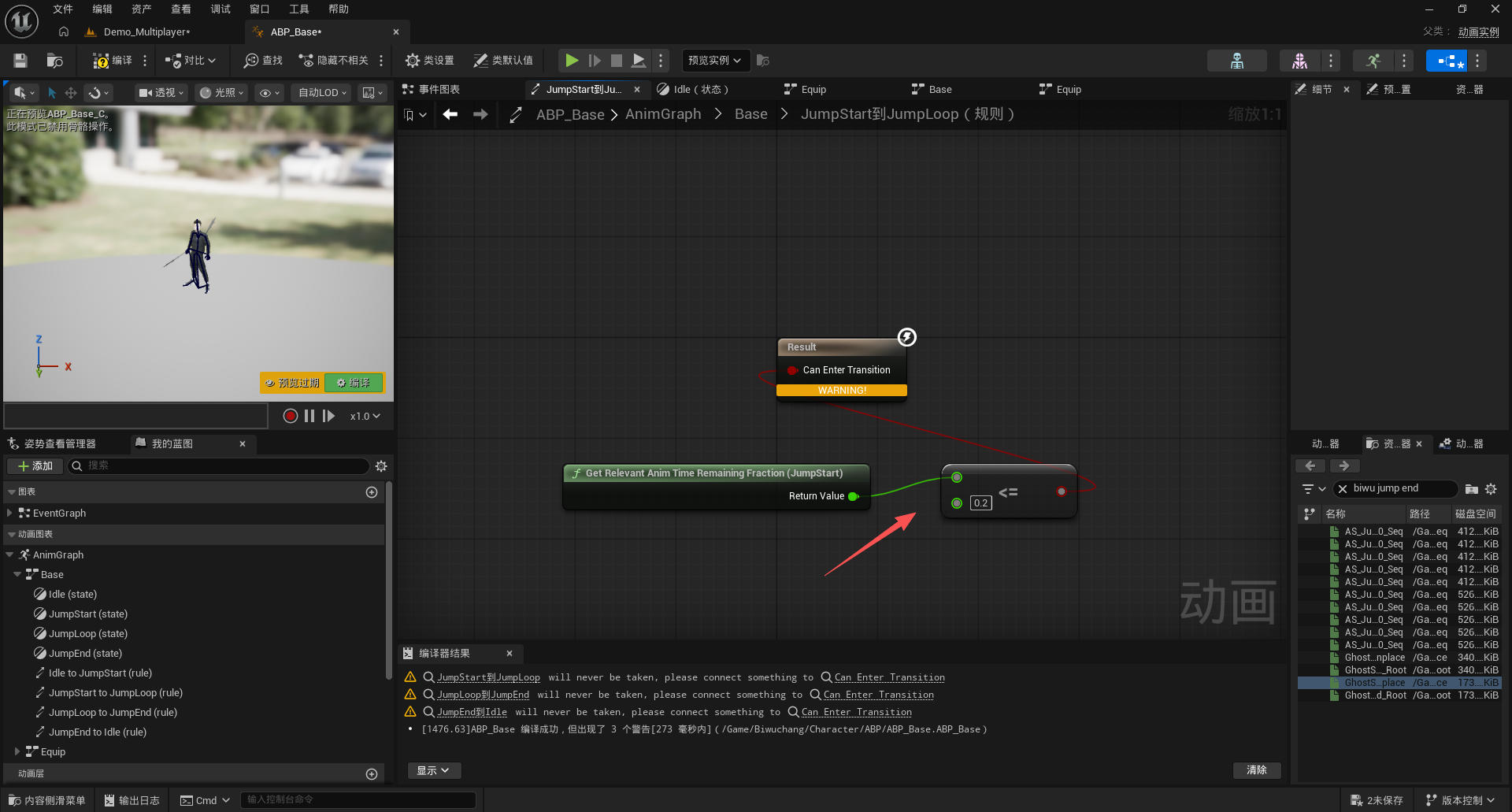Screen dimensions: 1512x812
Task: Click JumpStart到JumpLoop link in compiler results
Action: coord(488,677)
